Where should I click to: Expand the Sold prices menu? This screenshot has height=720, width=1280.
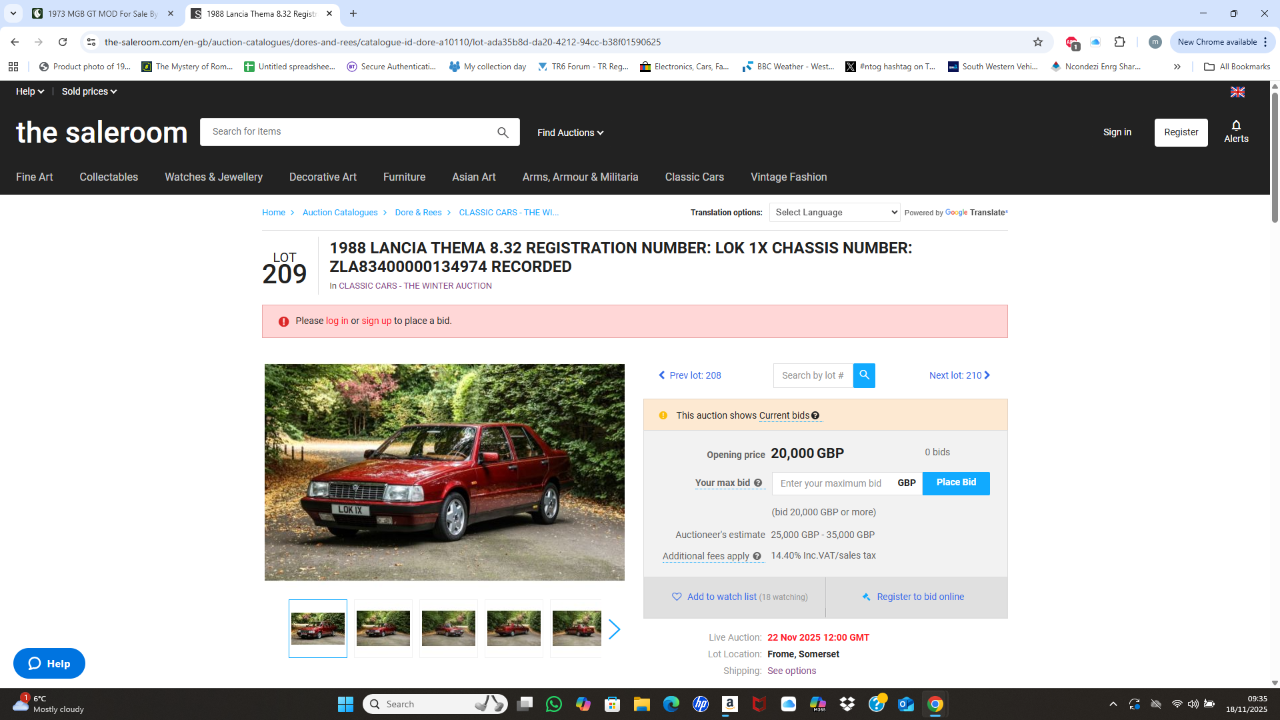[x=89, y=92]
